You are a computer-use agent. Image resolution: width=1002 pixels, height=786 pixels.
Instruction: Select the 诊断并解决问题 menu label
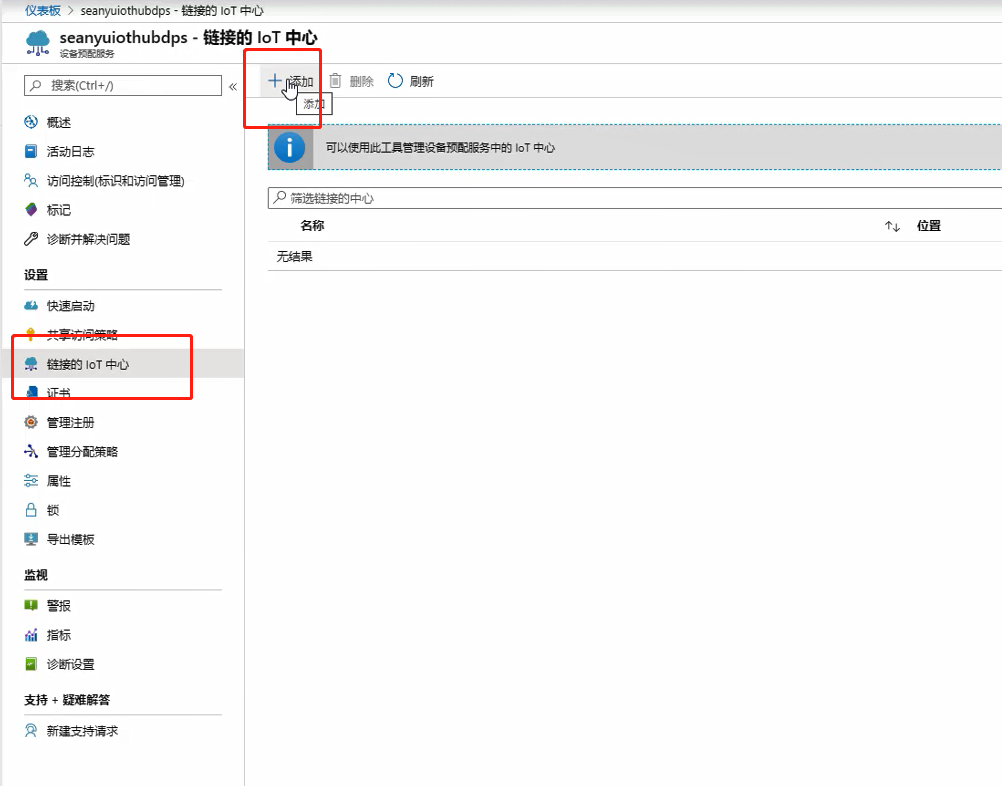pos(88,239)
